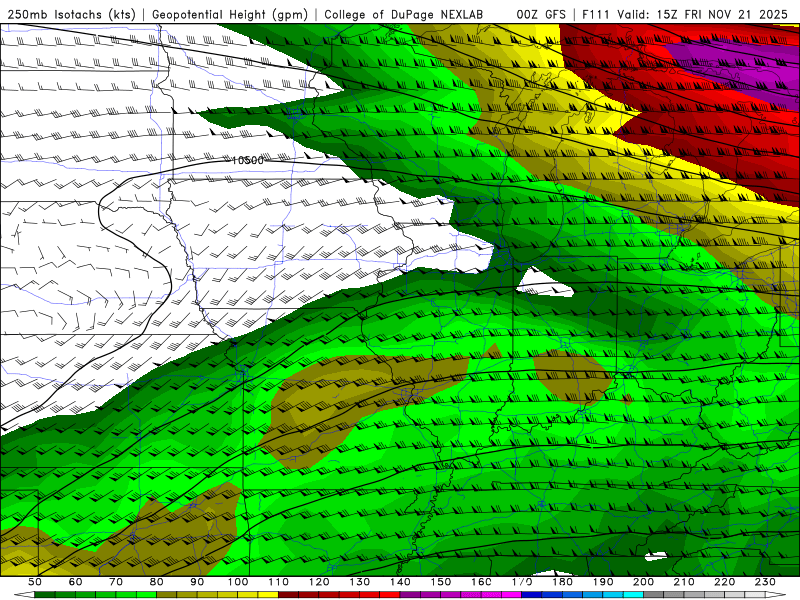This screenshot has height=600, width=800.
Task: Click the '250mb Isotachs (kts)' title text
Action: tap(72, 15)
